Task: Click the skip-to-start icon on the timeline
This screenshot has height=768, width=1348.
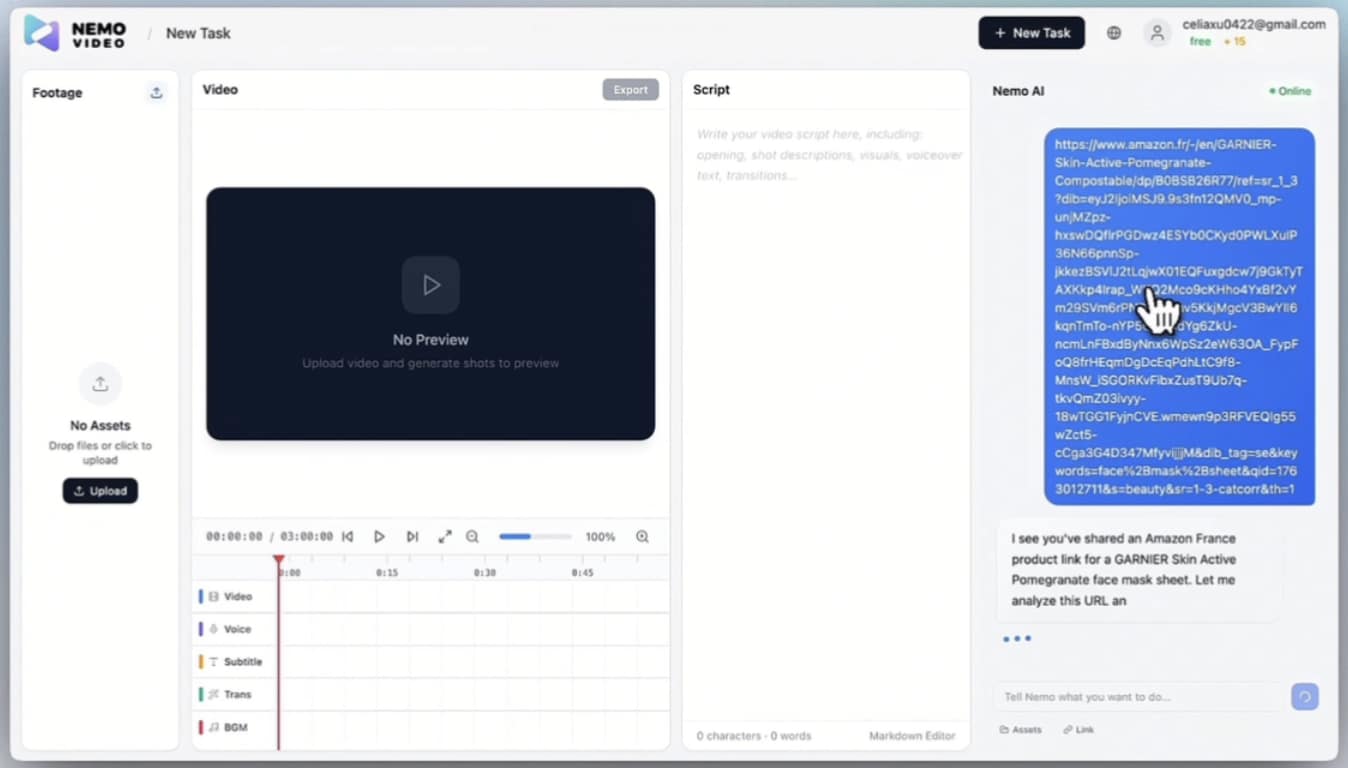Action: 347,536
